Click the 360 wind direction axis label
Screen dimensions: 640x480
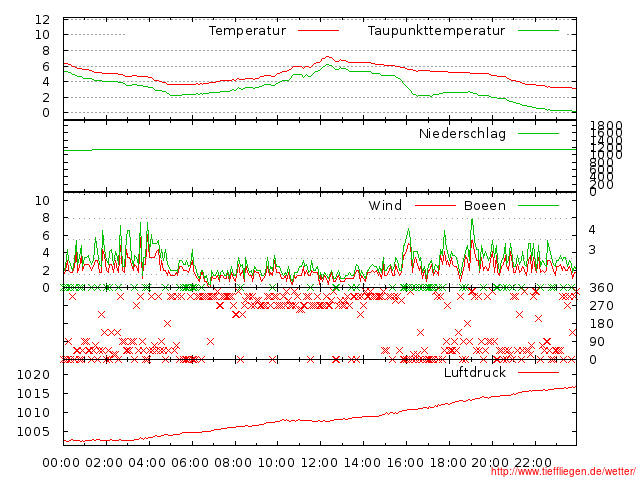pyautogui.click(x=601, y=288)
